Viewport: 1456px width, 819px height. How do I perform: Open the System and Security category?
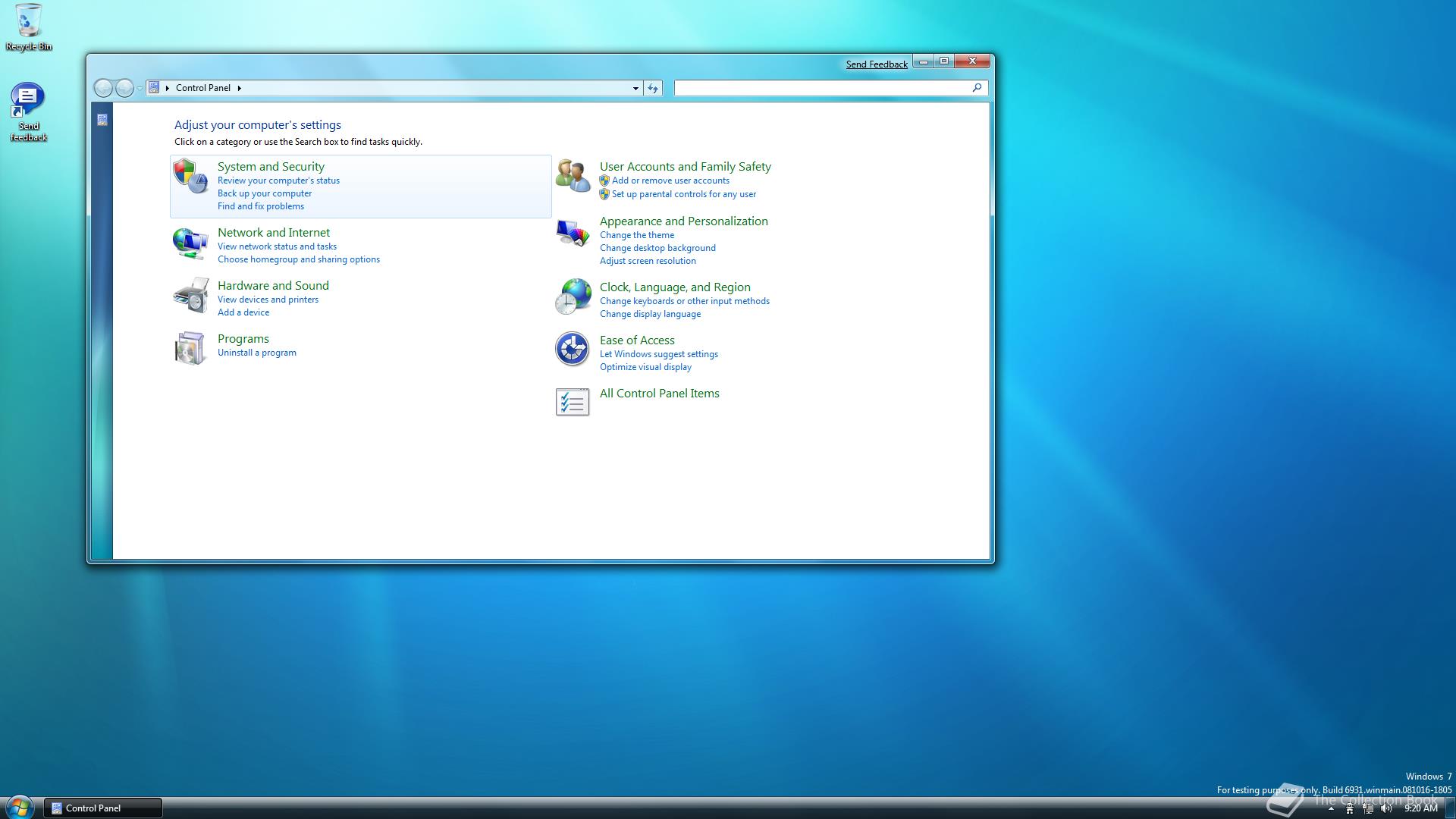coord(271,167)
